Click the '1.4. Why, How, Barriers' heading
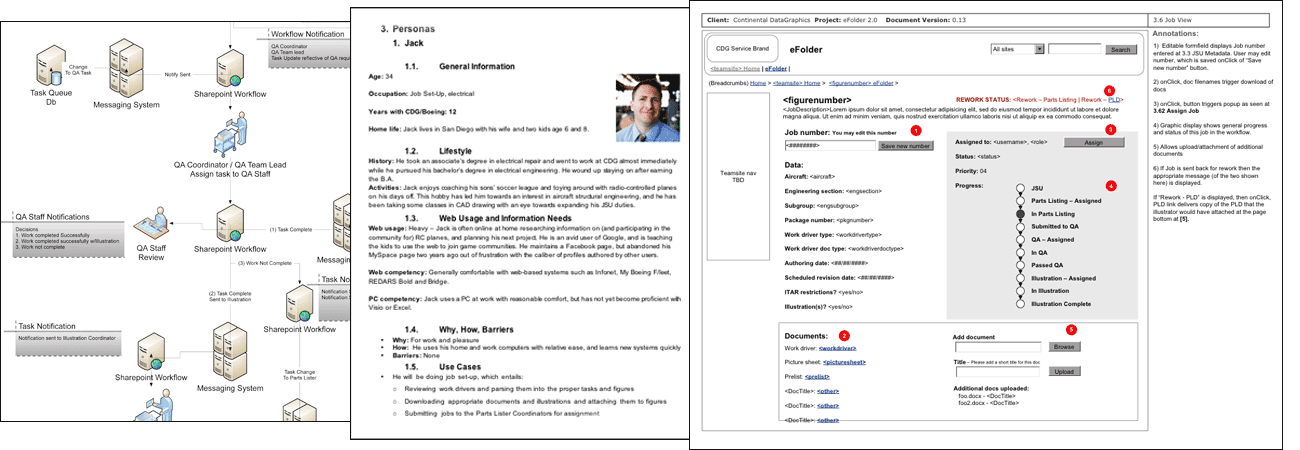This screenshot has width=1300, height=450. click(458, 329)
